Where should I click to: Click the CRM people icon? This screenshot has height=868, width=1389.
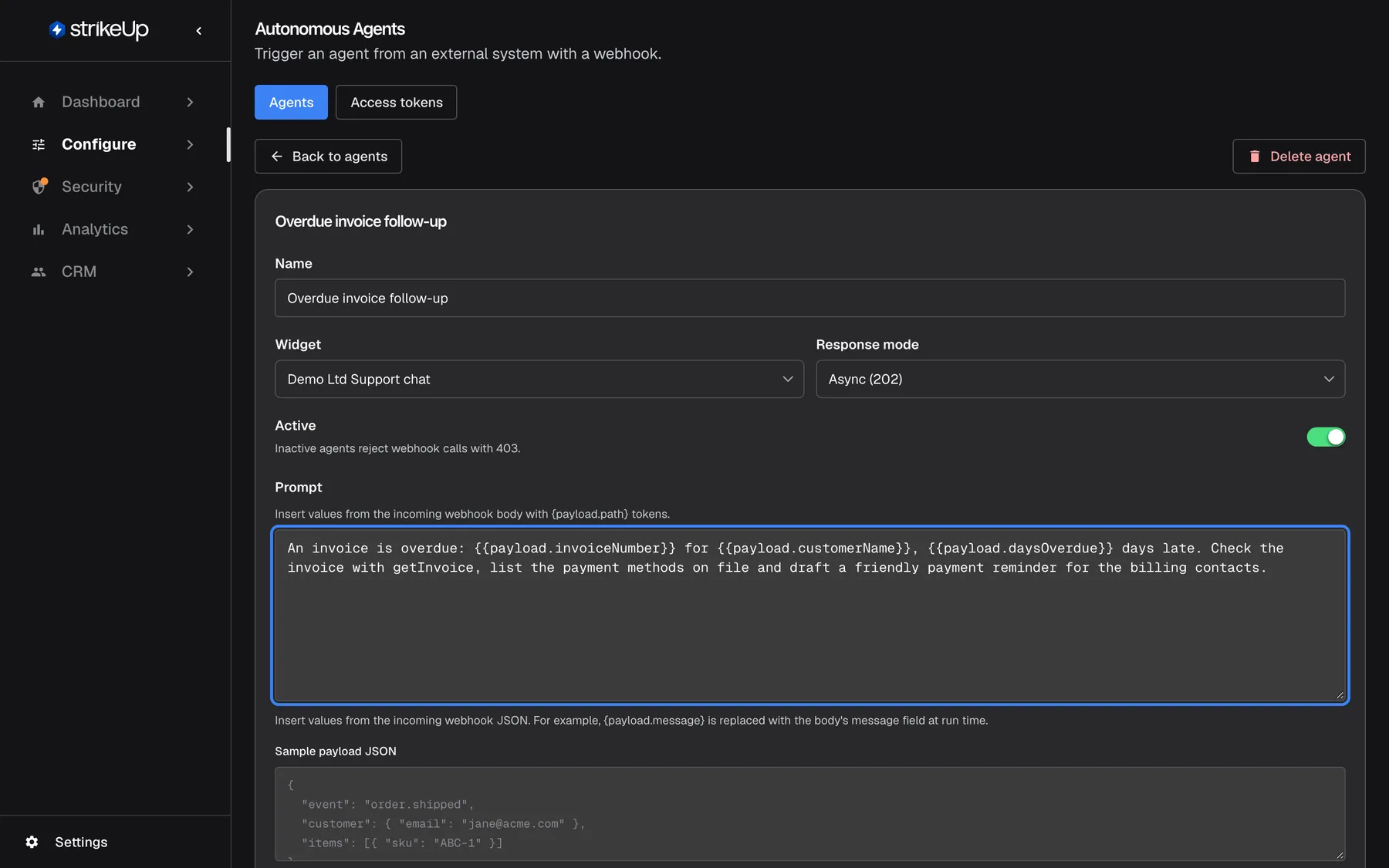(39, 272)
